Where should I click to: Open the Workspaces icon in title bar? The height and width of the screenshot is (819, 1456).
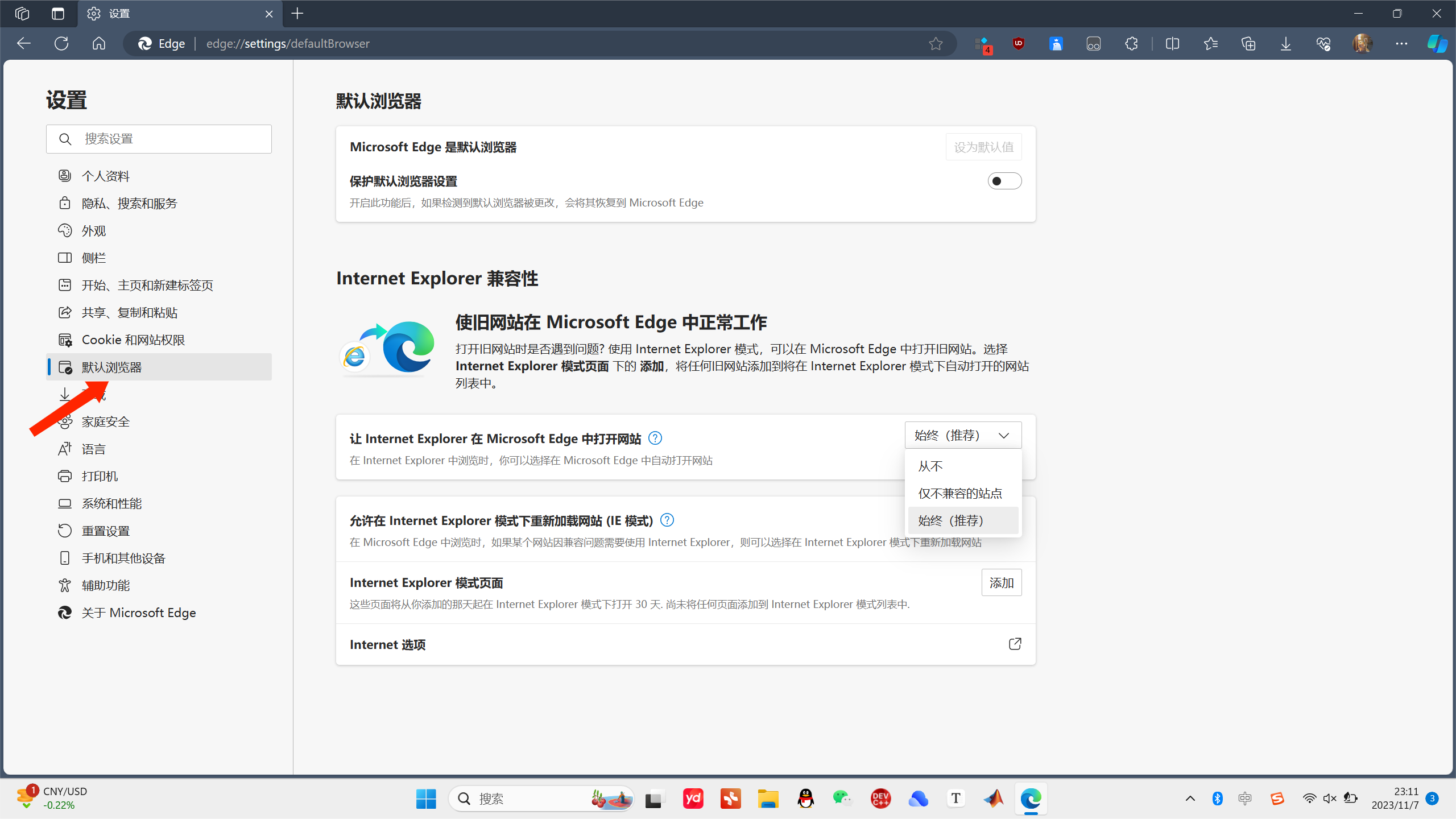[x=22, y=13]
